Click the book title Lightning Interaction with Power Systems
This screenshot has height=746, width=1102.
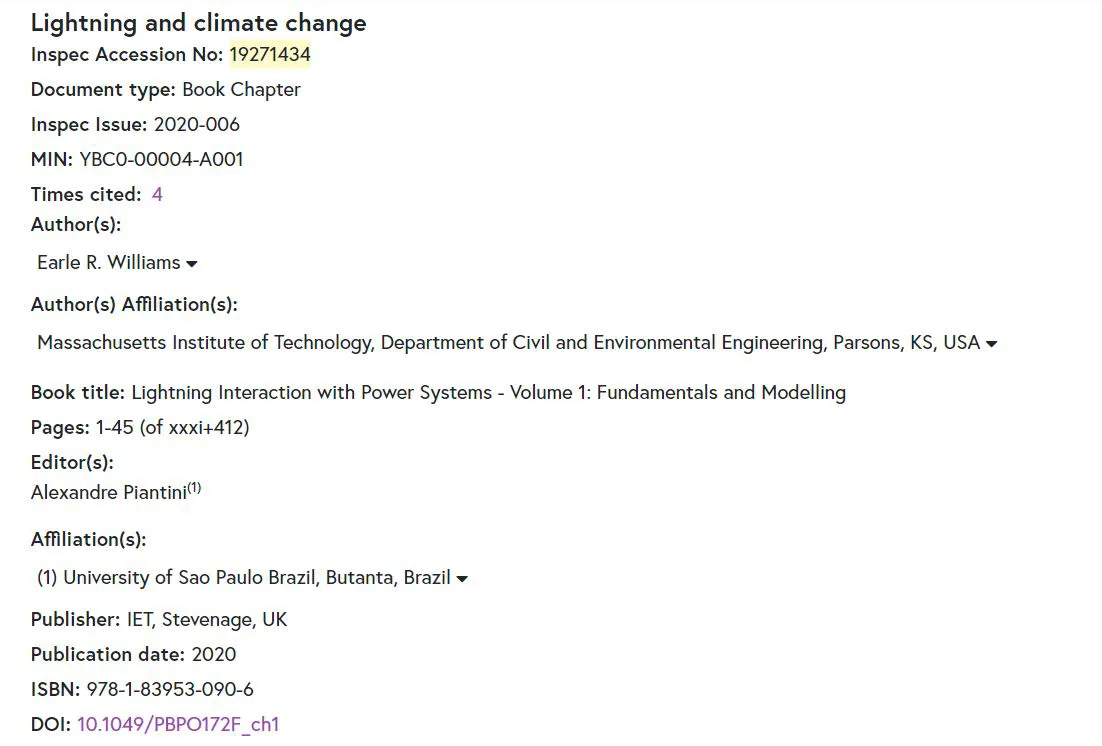click(488, 392)
